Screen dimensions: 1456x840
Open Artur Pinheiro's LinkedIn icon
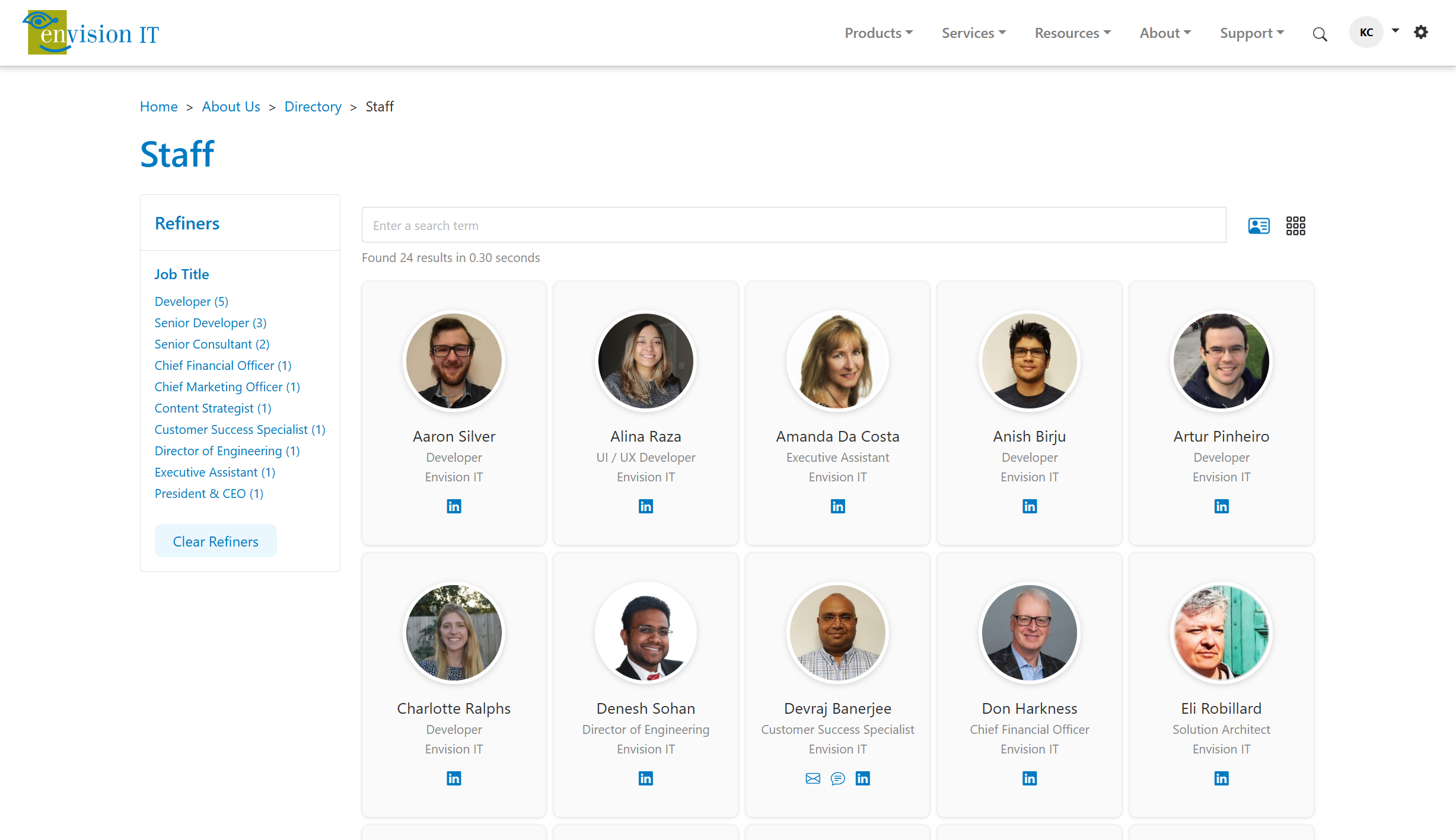(1221, 506)
